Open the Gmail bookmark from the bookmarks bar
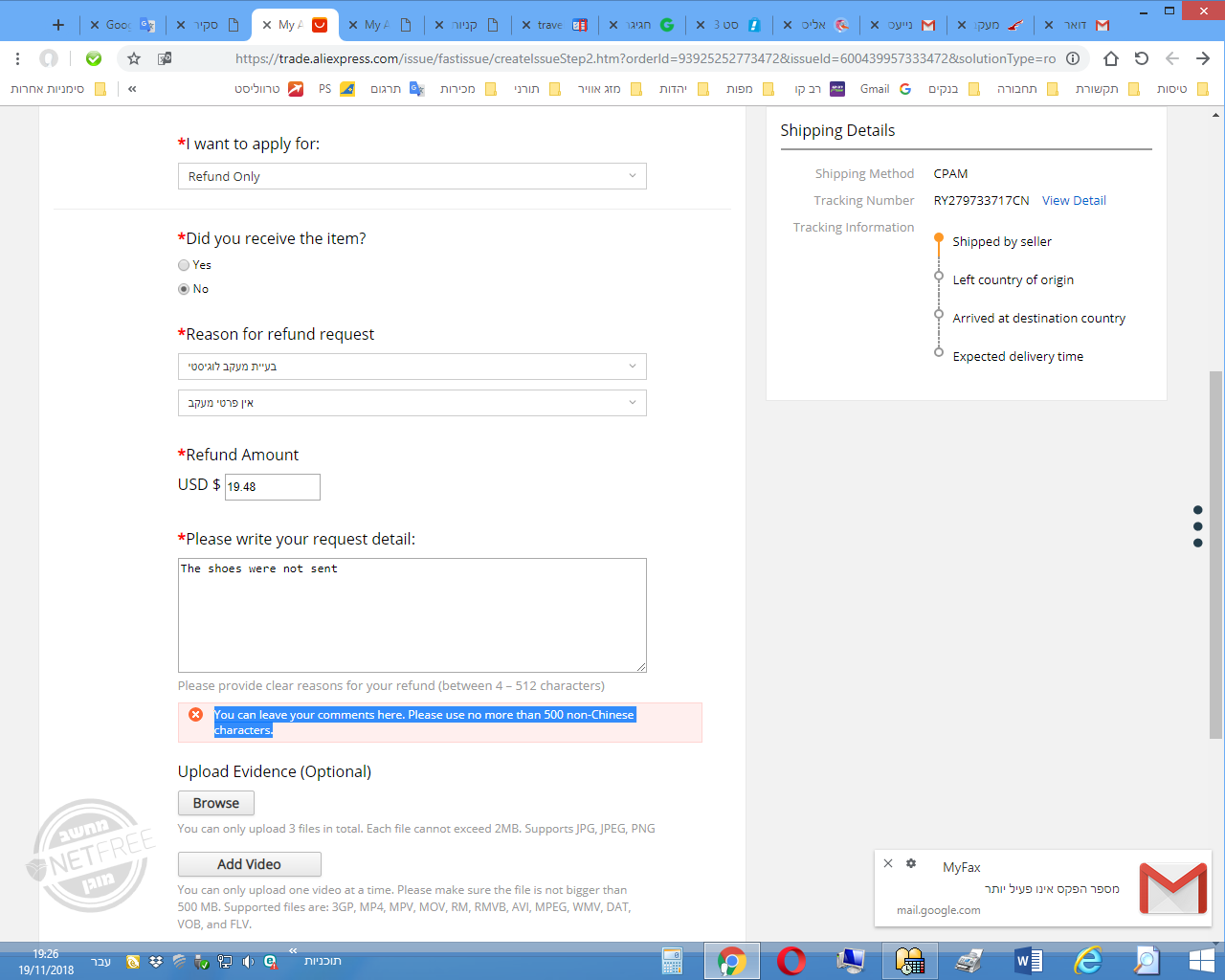This screenshot has height=980, width=1225. (874, 88)
